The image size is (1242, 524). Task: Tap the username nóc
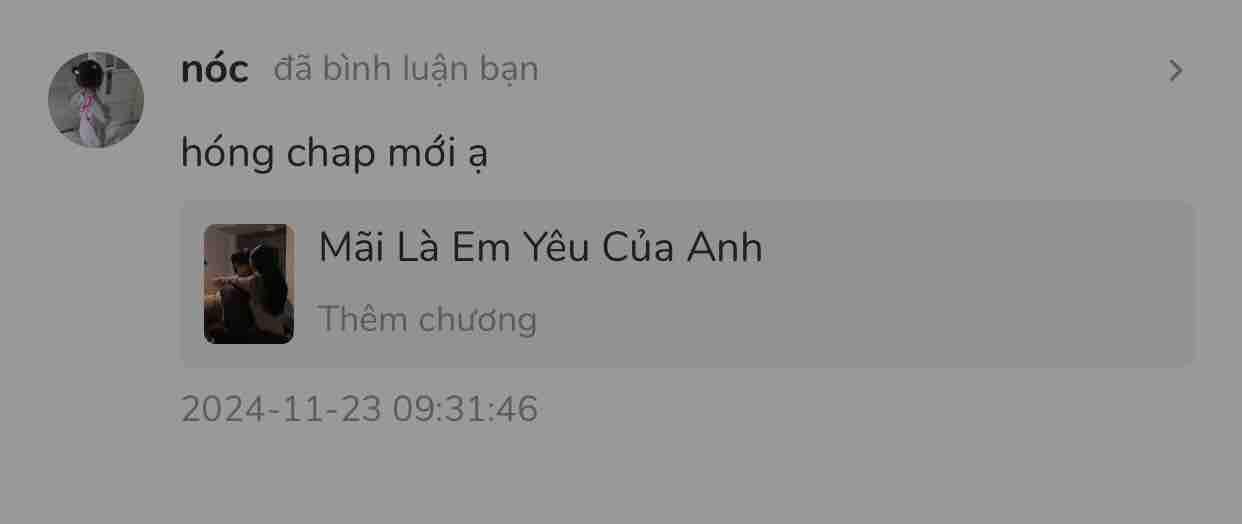pos(214,70)
